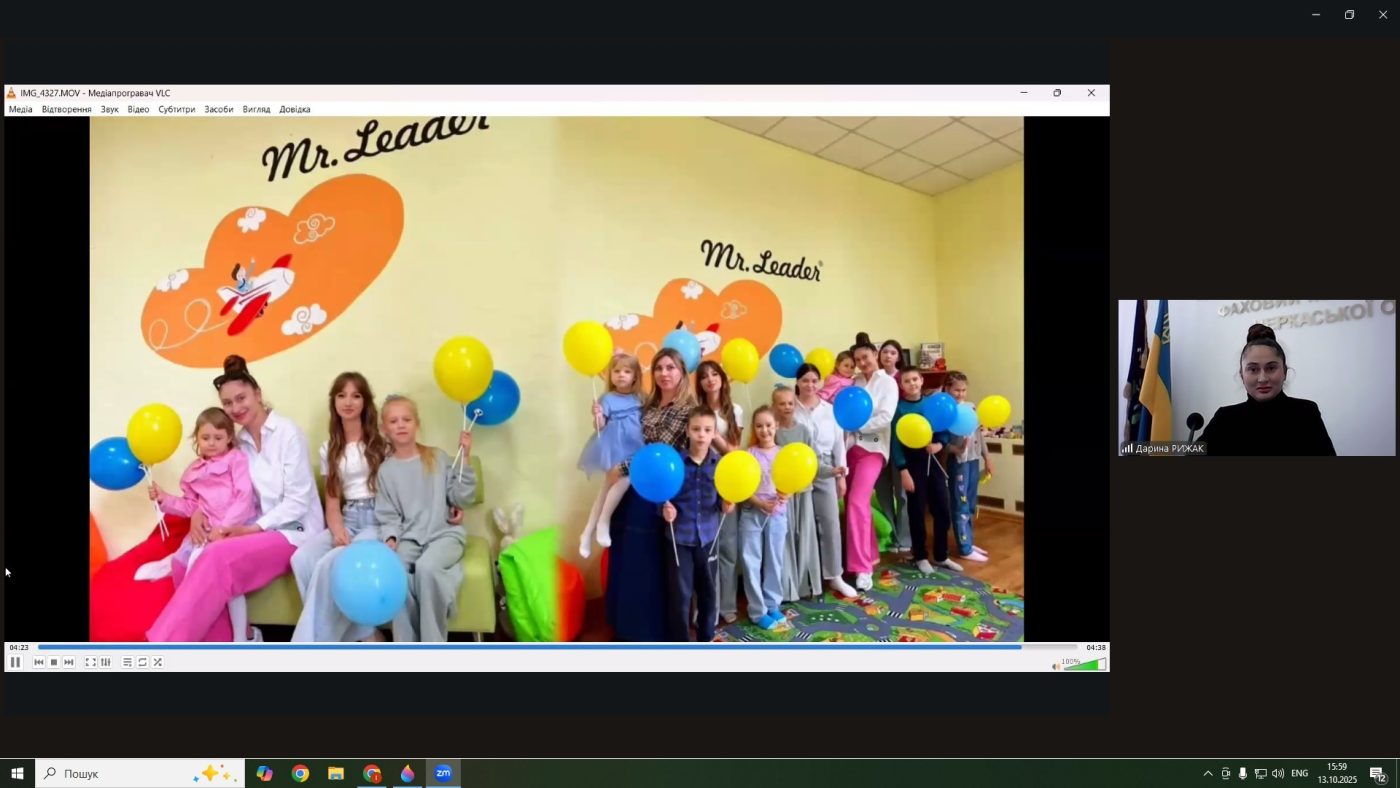Toggle VLC fullscreen mode

pos(90,662)
